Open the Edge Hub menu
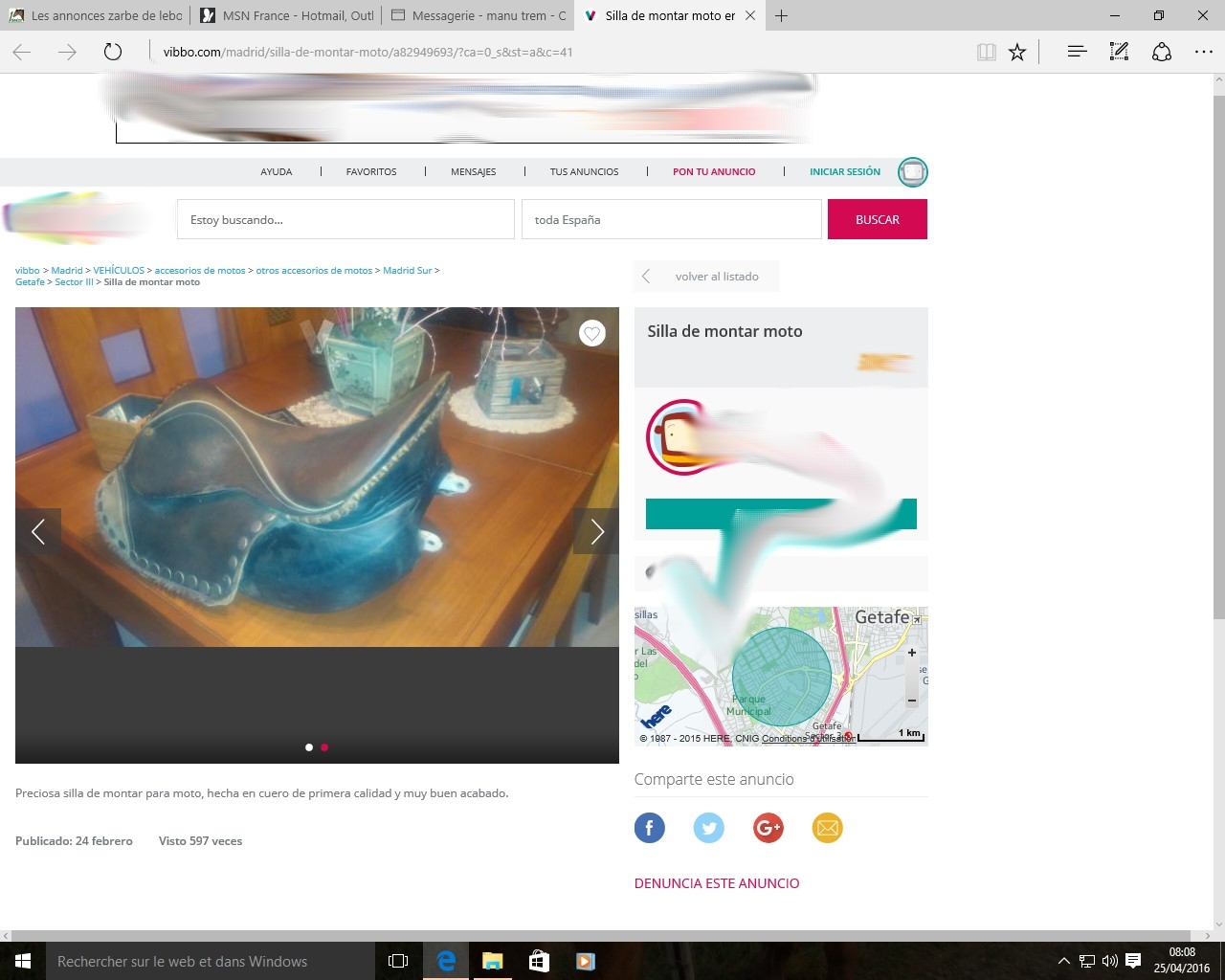The image size is (1225, 980). click(1077, 53)
